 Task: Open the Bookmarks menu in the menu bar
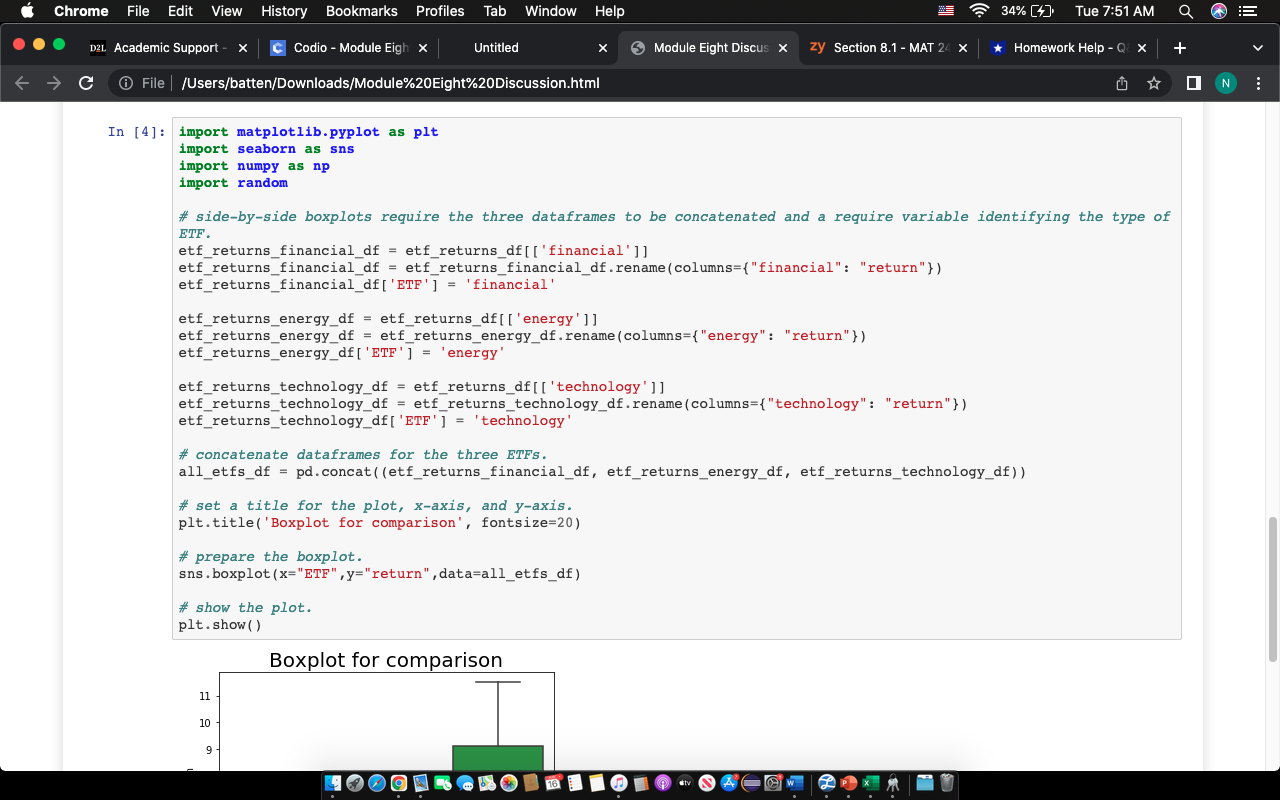(361, 12)
